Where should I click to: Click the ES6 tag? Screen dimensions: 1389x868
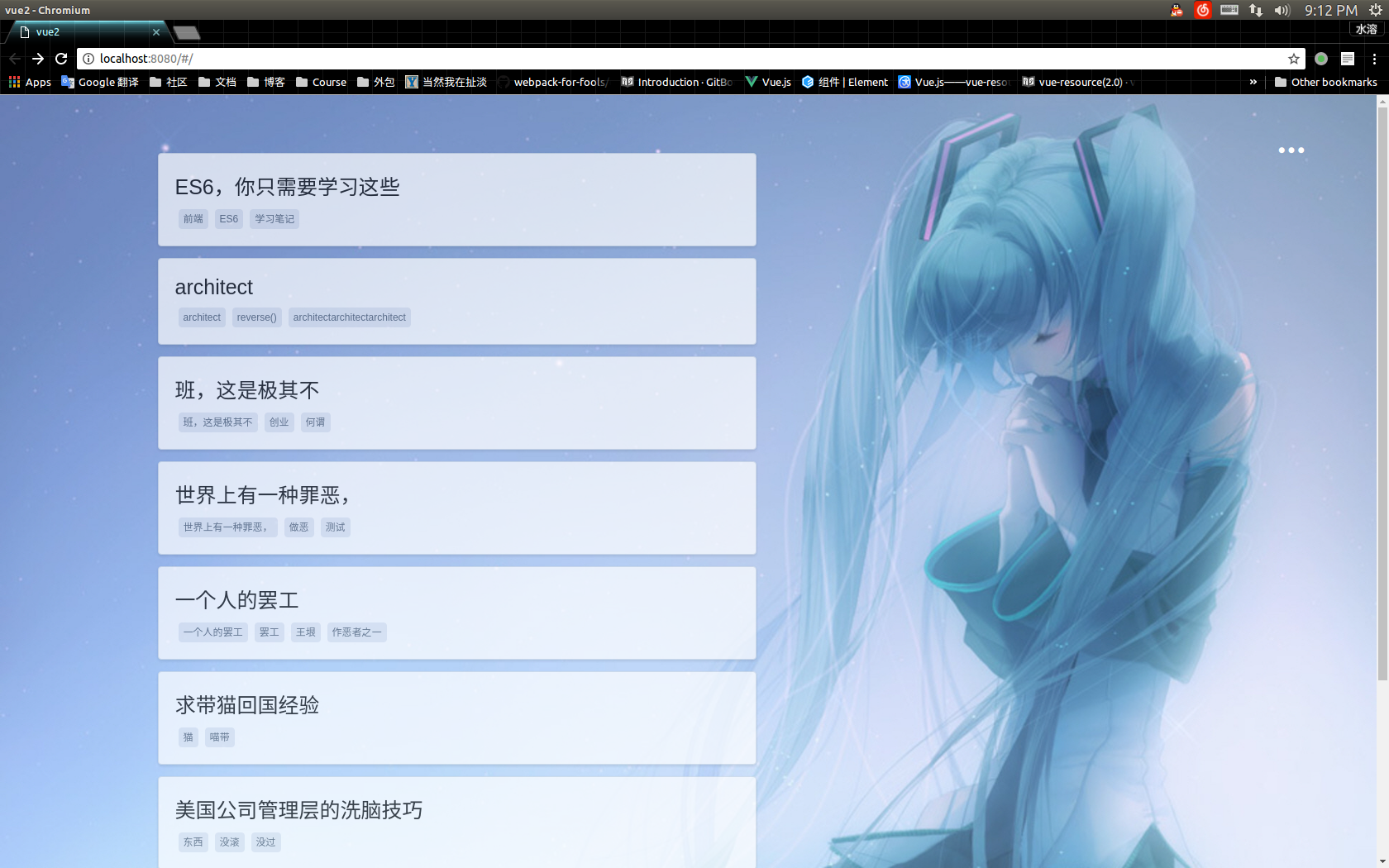228,219
